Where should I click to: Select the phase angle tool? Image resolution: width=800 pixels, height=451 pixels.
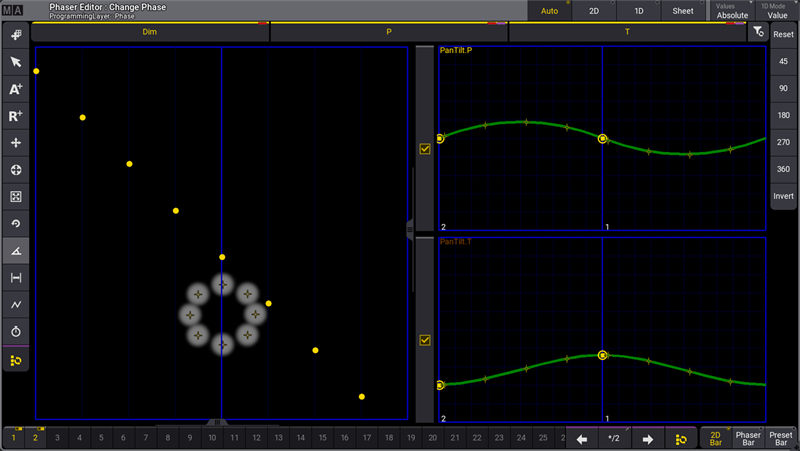[x=16, y=250]
